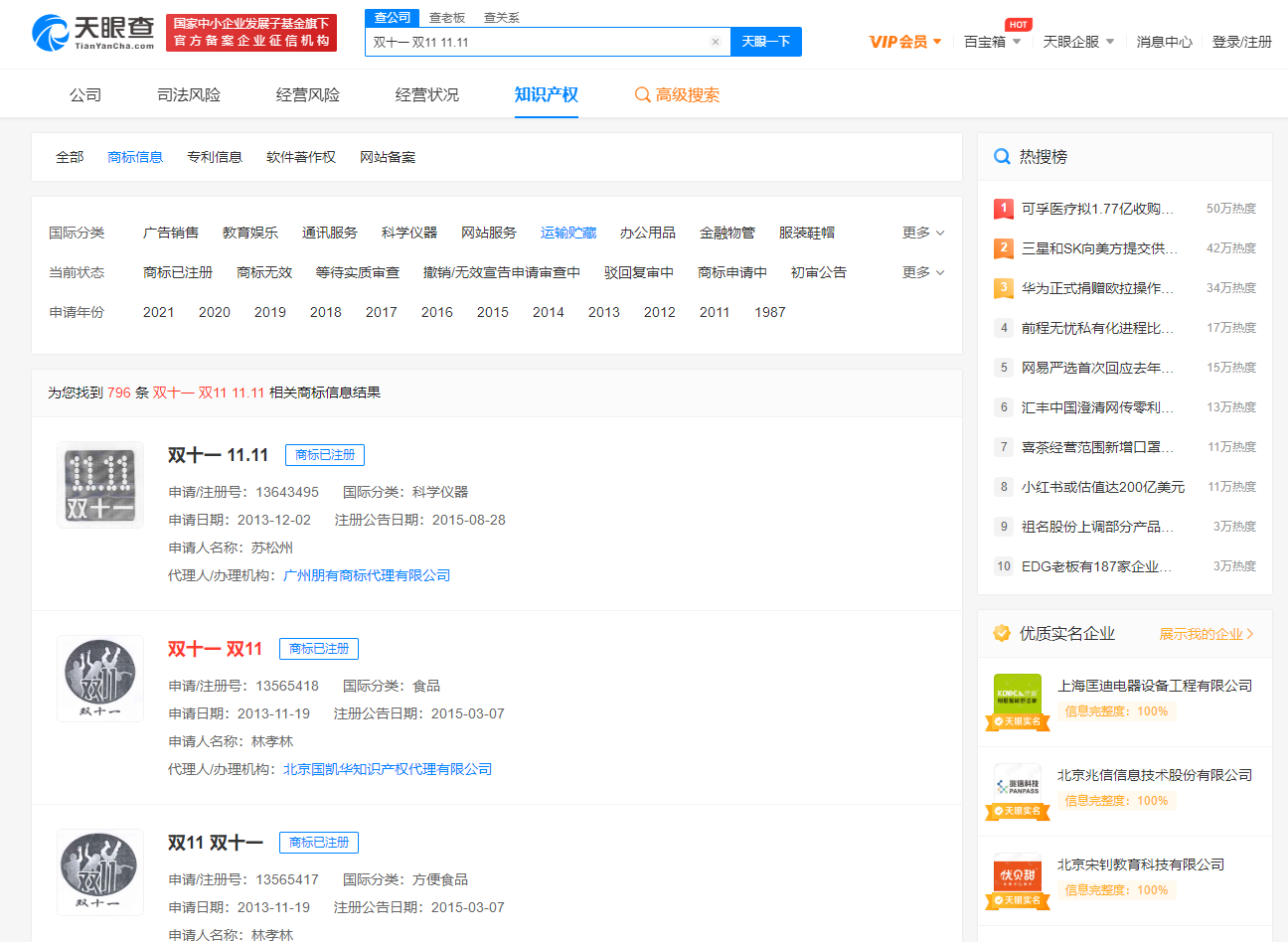The image size is (1288, 942).
Task: Open 北京兆信信息技术股份有限公司
Action: click(1155, 775)
